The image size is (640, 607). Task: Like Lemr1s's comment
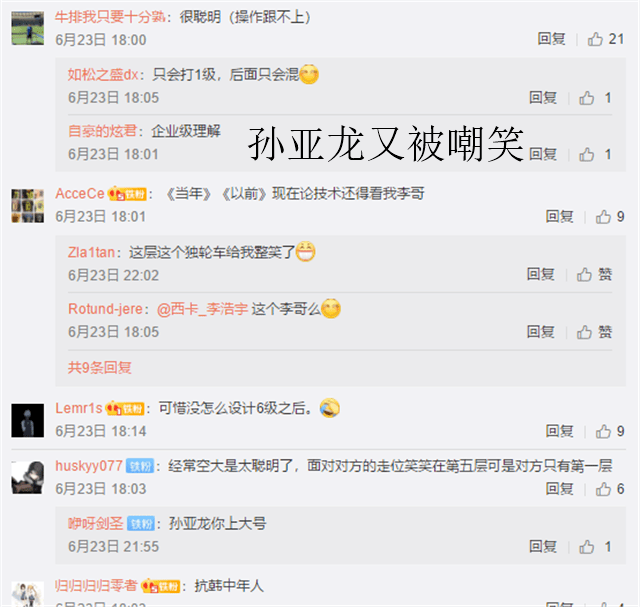(610, 431)
